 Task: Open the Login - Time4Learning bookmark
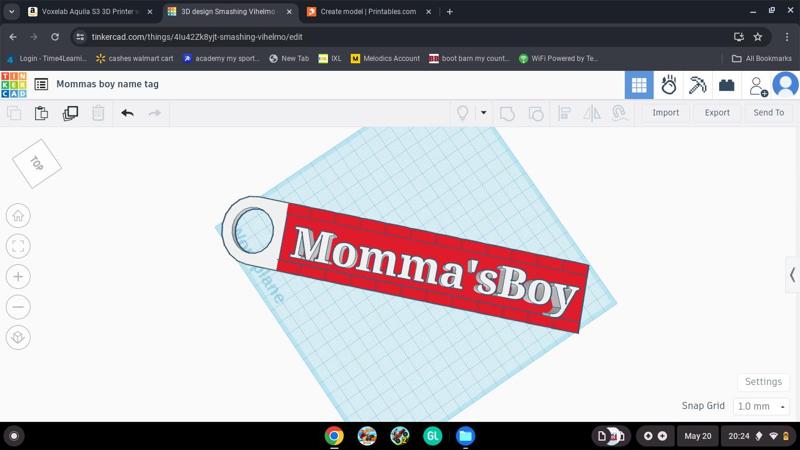pos(46,59)
